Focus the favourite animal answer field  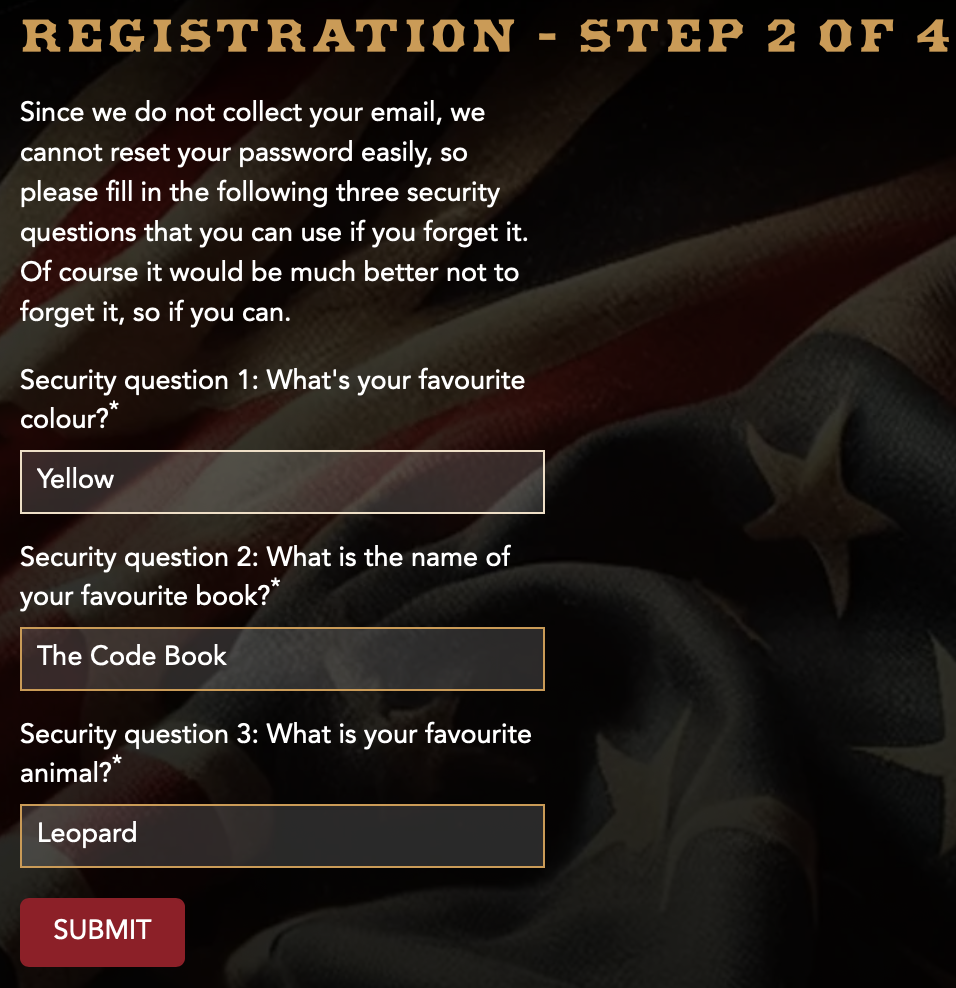tap(282, 836)
